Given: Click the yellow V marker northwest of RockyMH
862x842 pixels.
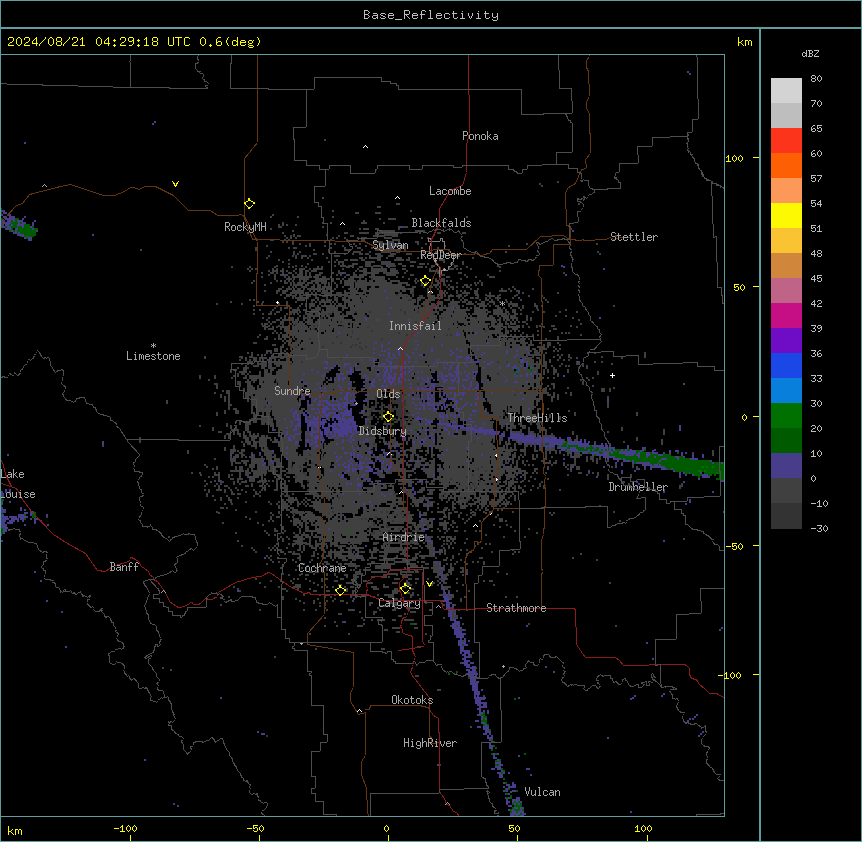Looking at the screenshot, I should pos(175,184).
